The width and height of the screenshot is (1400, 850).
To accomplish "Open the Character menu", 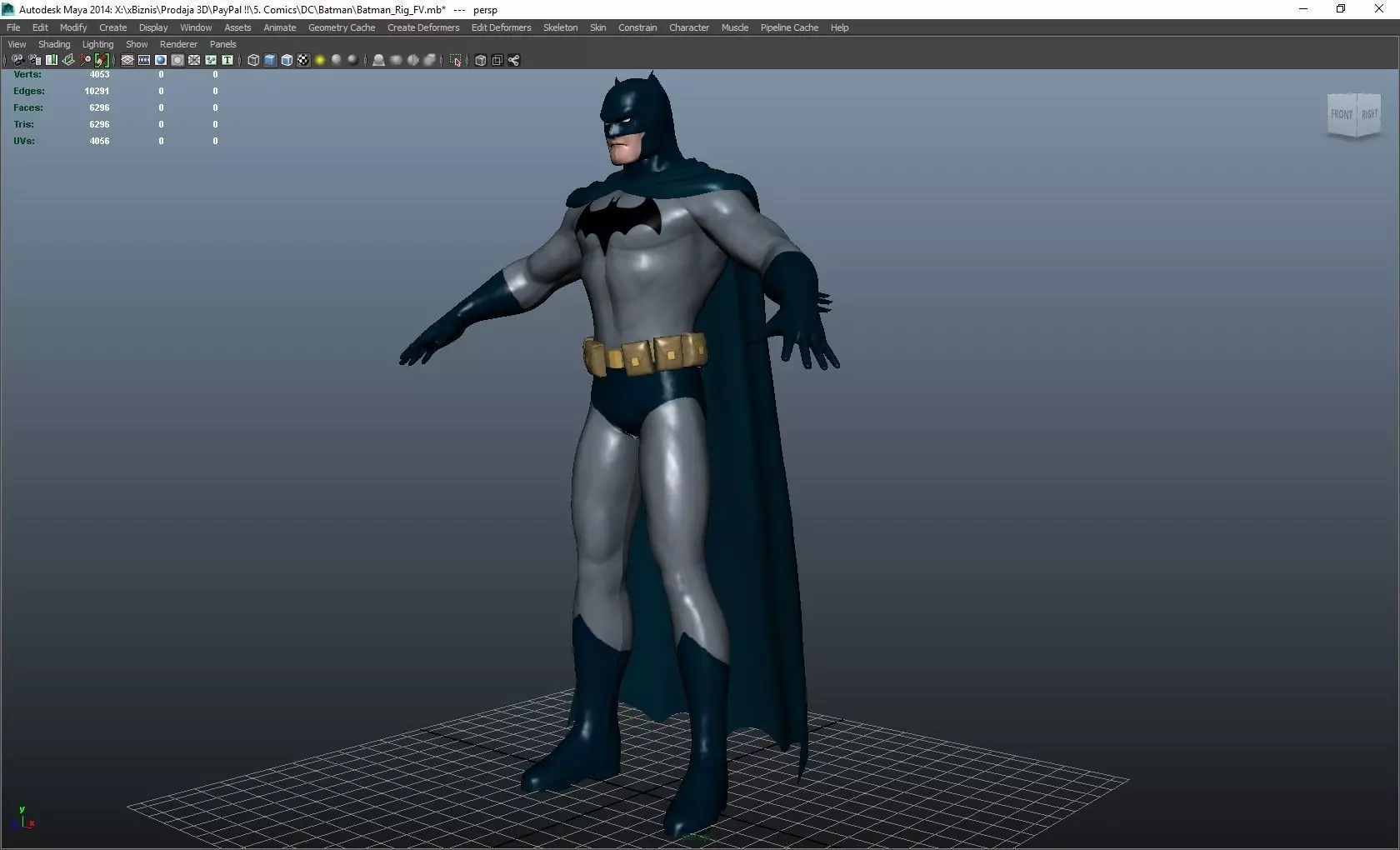I will [689, 27].
